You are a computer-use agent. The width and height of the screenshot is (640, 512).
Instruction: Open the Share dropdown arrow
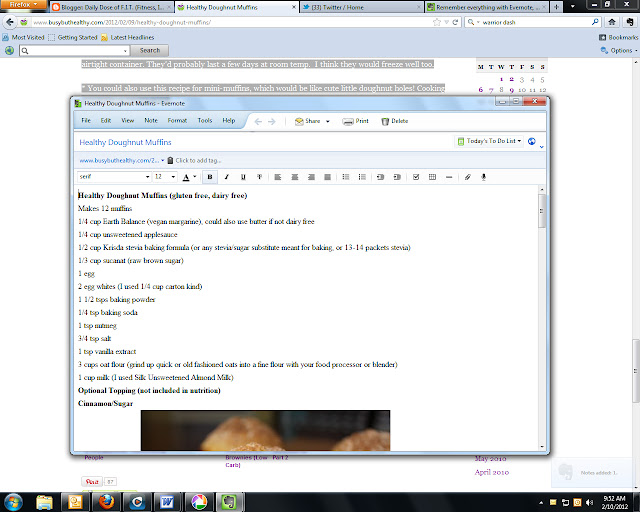(x=327, y=121)
